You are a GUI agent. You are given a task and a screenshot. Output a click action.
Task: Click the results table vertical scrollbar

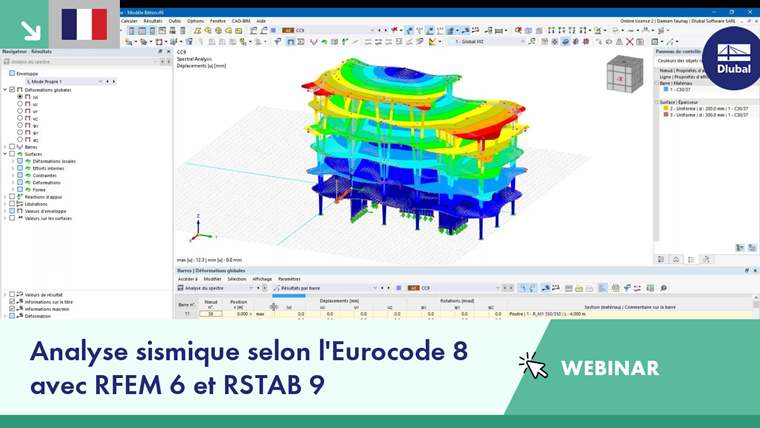[x=756, y=305]
